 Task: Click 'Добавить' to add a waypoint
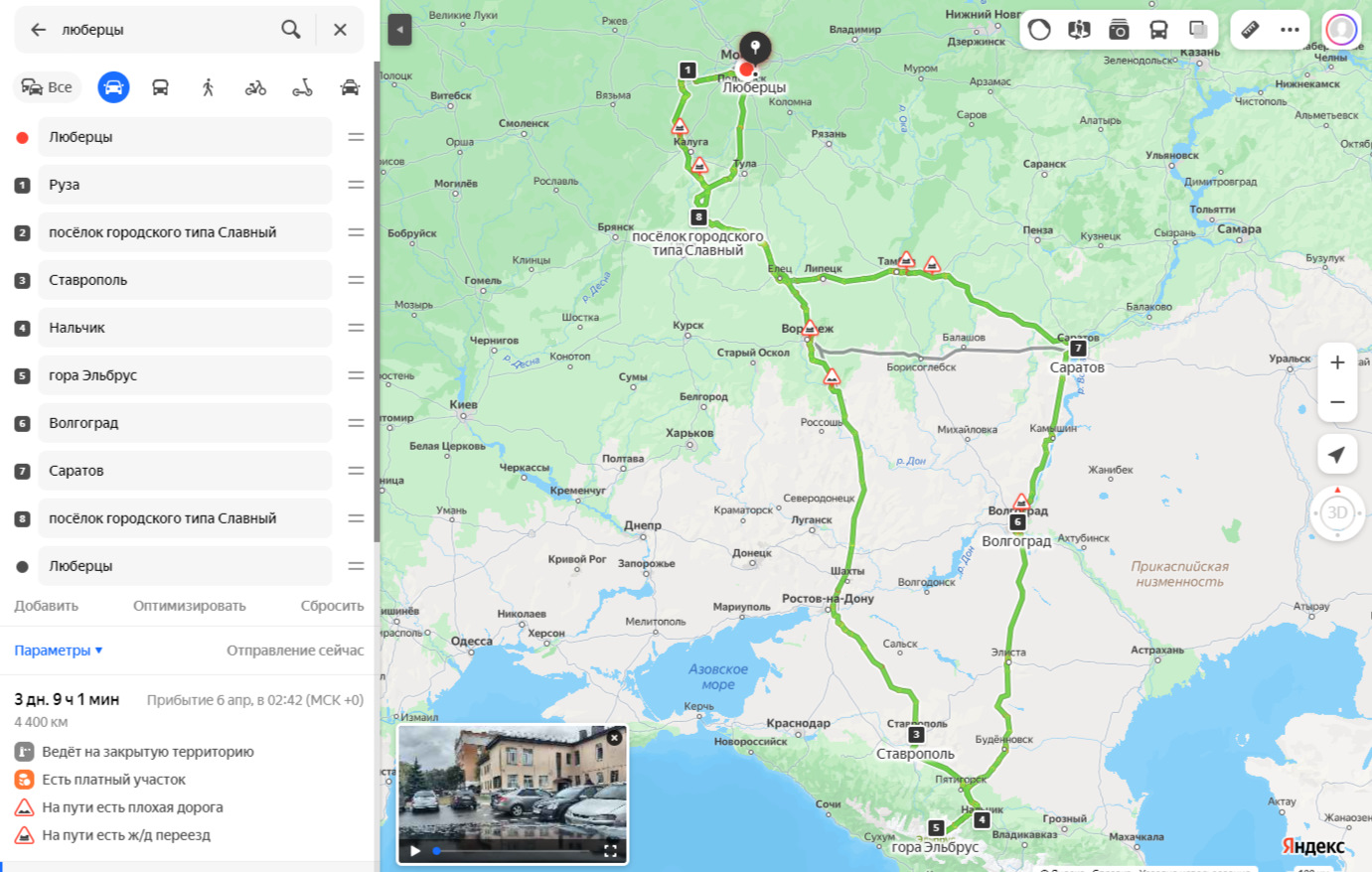[46, 606]
